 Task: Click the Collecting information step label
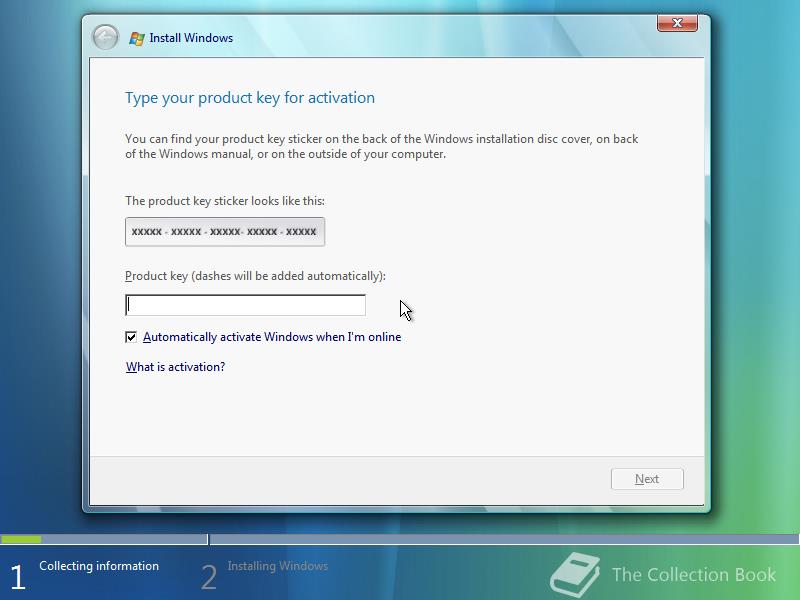point(99,566)
